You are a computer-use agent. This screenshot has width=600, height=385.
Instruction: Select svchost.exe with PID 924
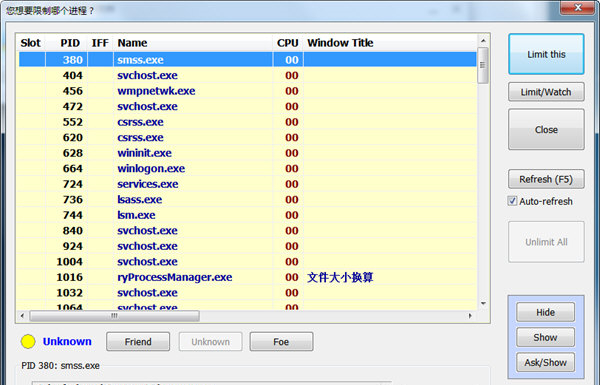click(248, 246)
